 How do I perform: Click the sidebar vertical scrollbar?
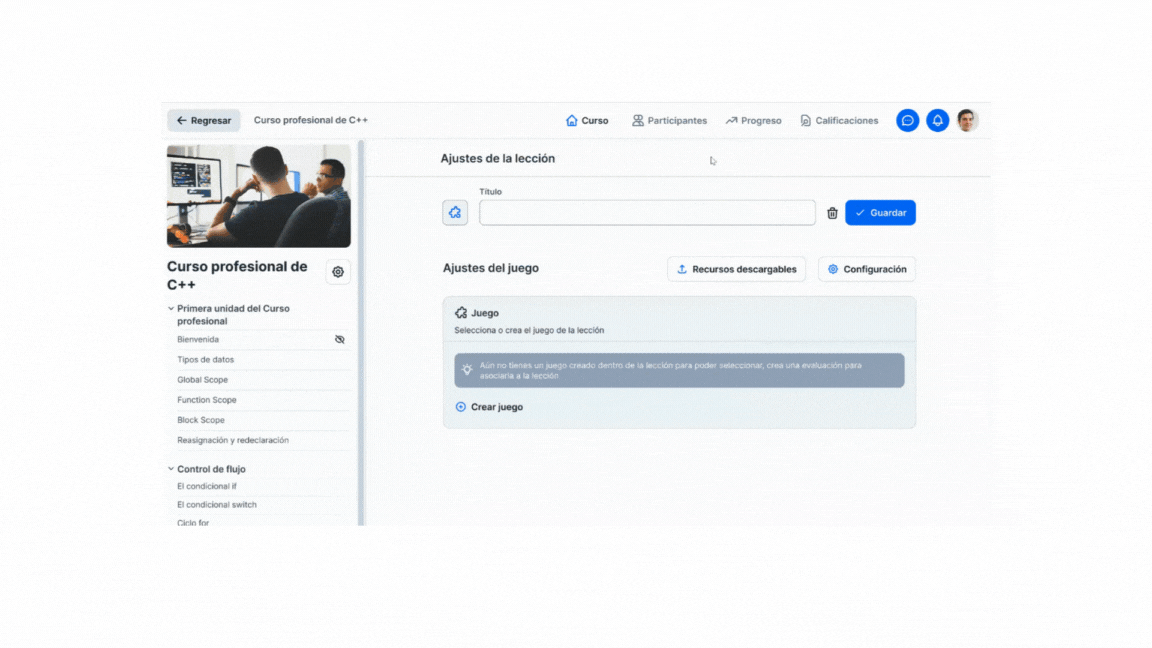361,332
